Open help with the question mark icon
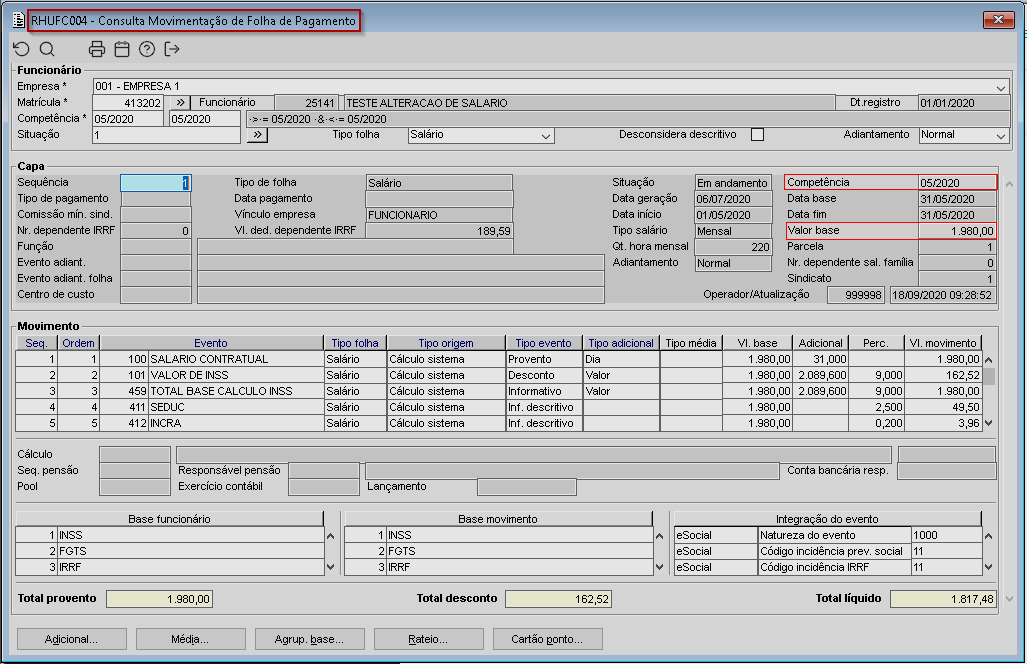Viewport: 1027px width, 664px height. click(147, 49)
